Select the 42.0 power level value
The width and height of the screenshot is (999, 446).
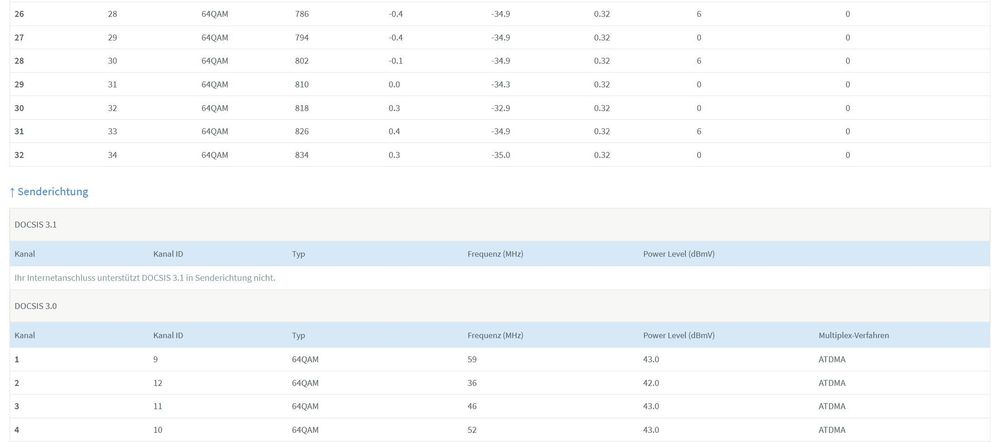click(651, 383)
